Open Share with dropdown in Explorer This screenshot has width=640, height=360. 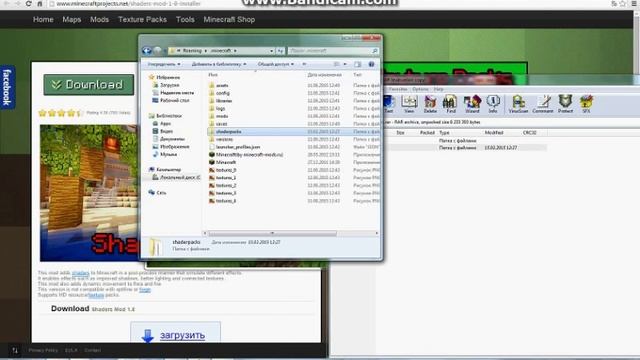276,64
